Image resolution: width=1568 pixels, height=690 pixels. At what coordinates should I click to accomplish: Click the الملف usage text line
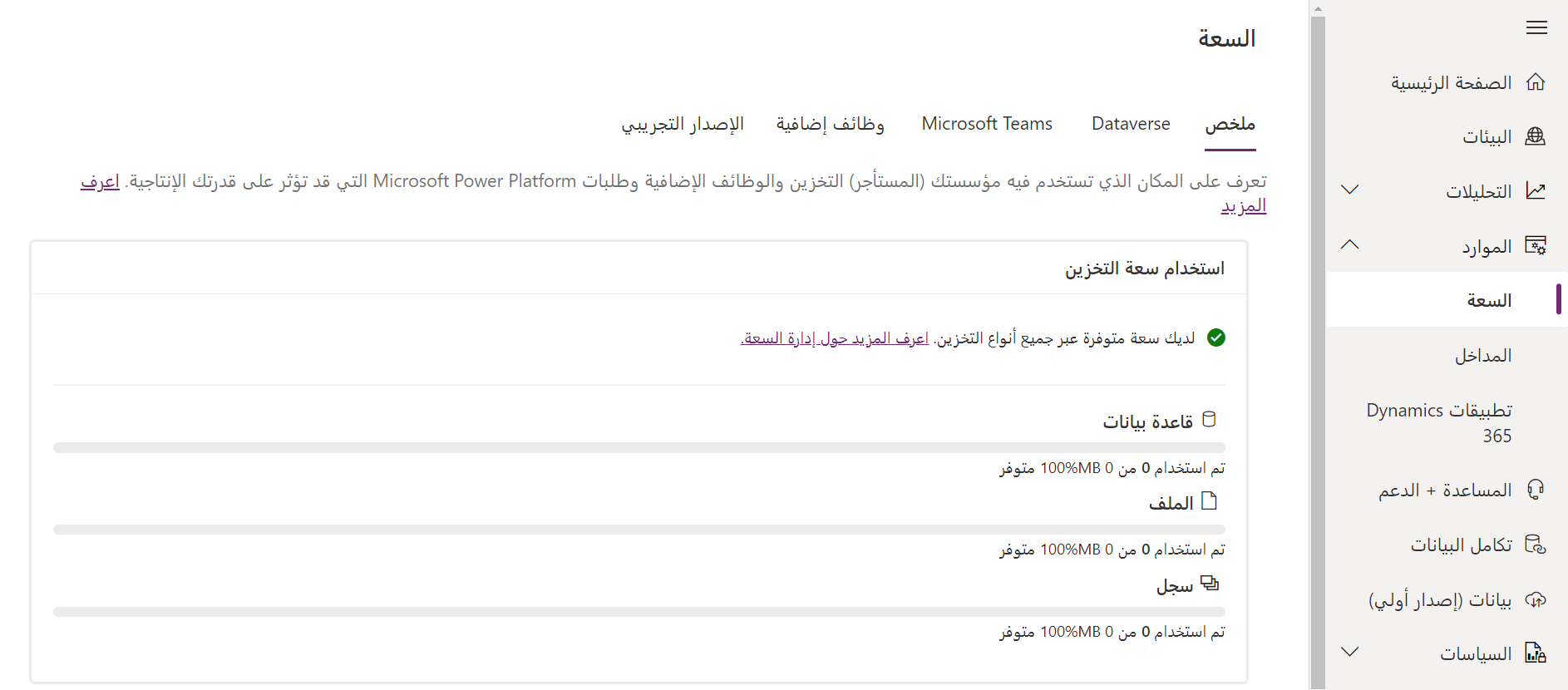(x=1112, y=550)
